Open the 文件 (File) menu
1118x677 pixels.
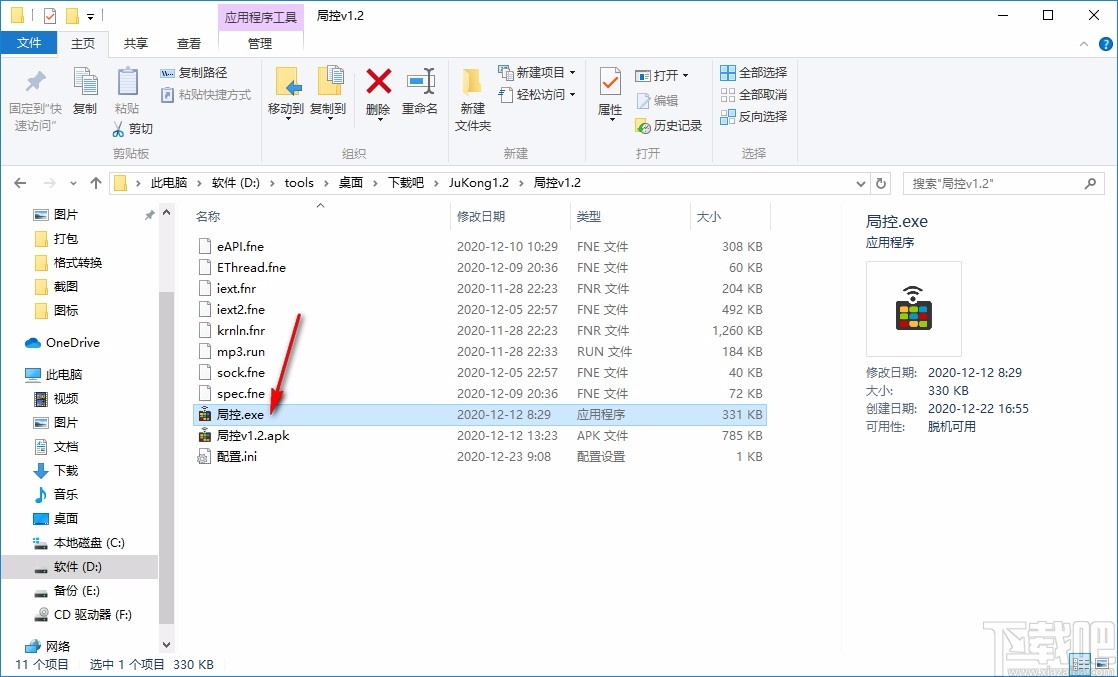(x=30, y=43)
